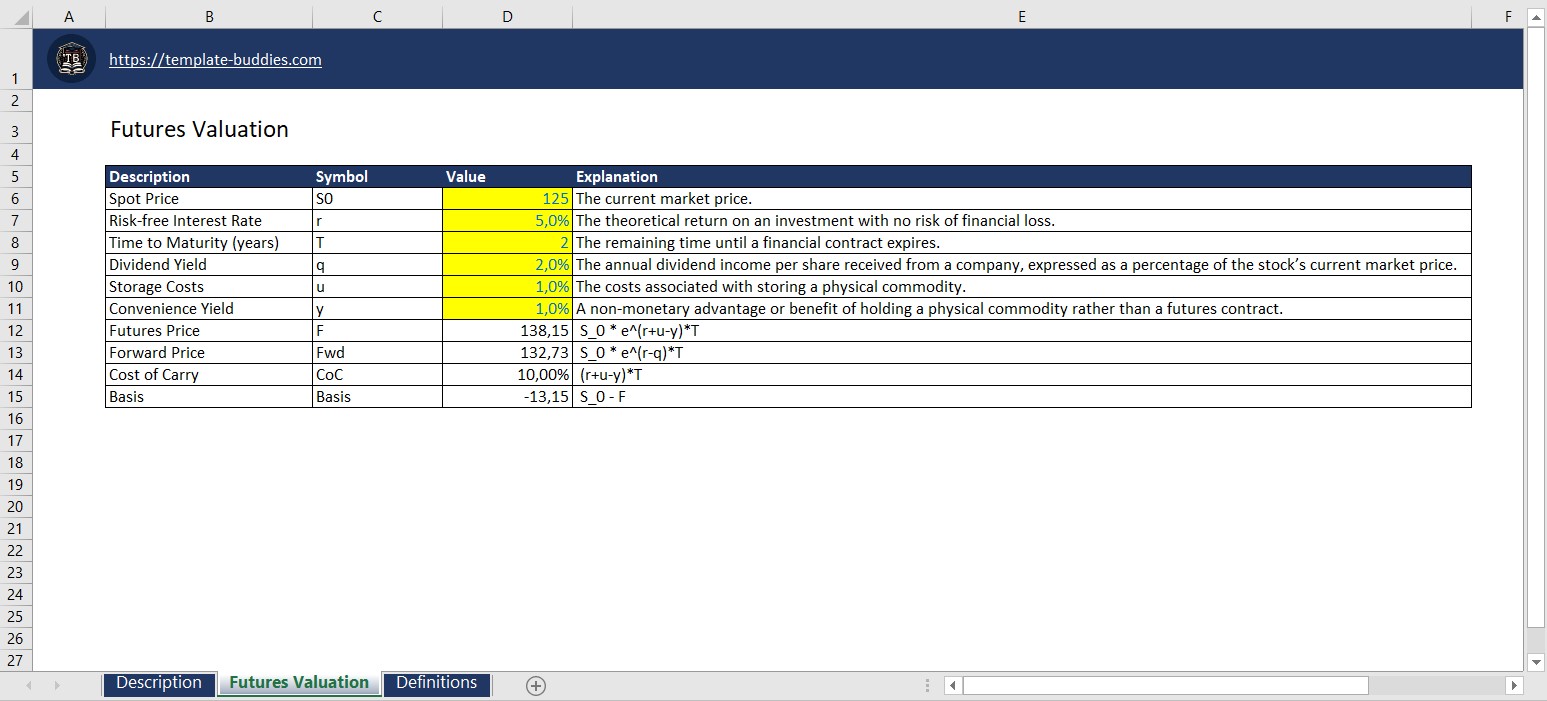1547x701 pixels.
Task: Click the Explanation header cell
Action: click(1022, 177)
